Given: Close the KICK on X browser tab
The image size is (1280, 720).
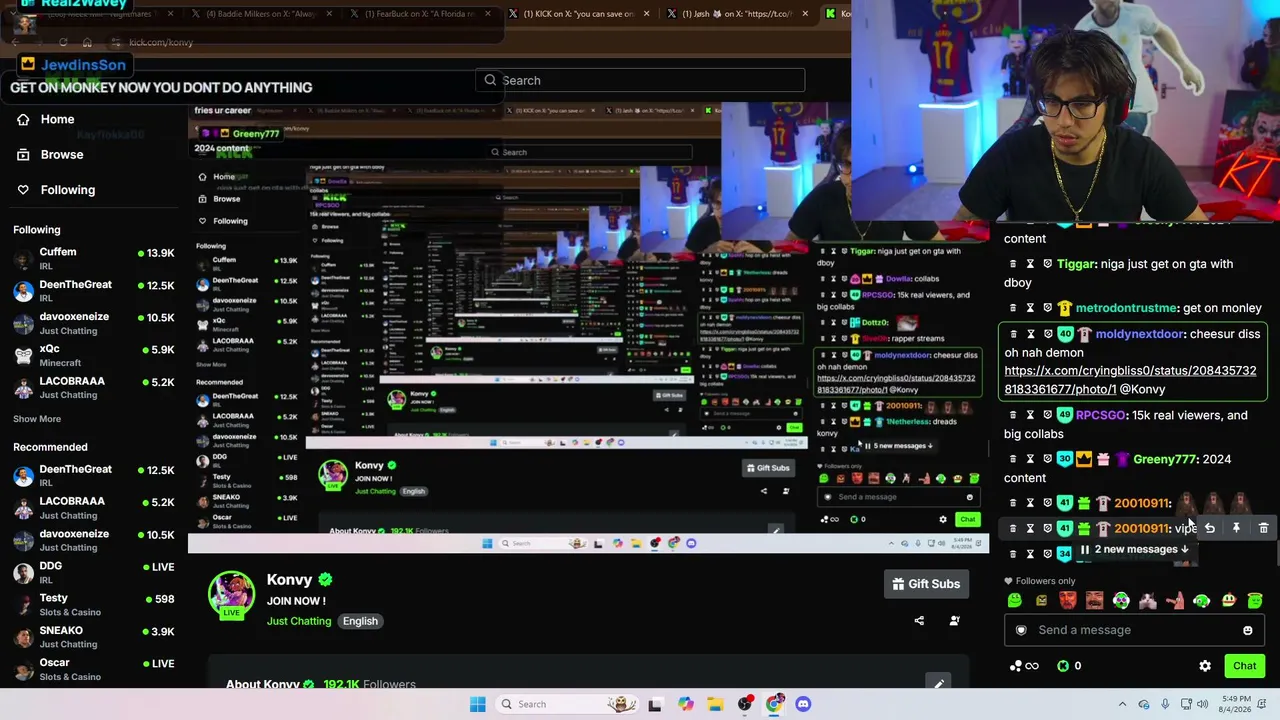Looking at the screenshot, I should (x=646, y=14).
